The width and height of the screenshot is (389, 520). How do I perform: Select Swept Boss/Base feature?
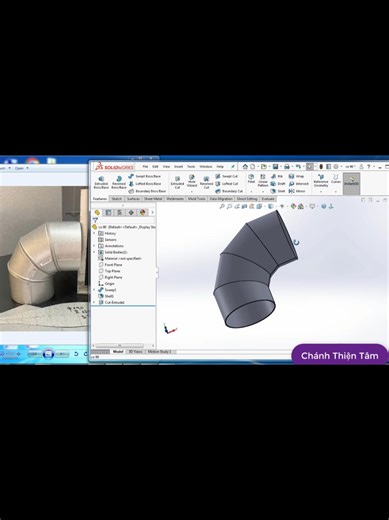[x=144, y=176]
